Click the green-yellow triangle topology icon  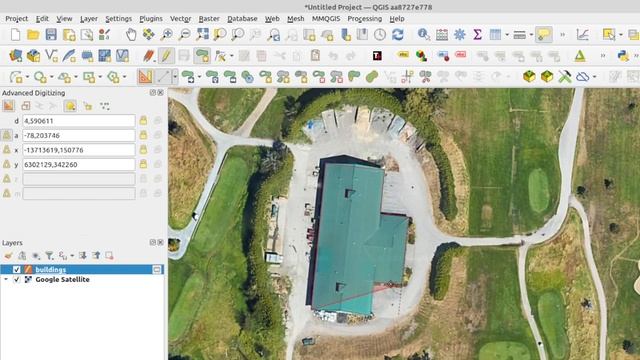coord(580,56)
